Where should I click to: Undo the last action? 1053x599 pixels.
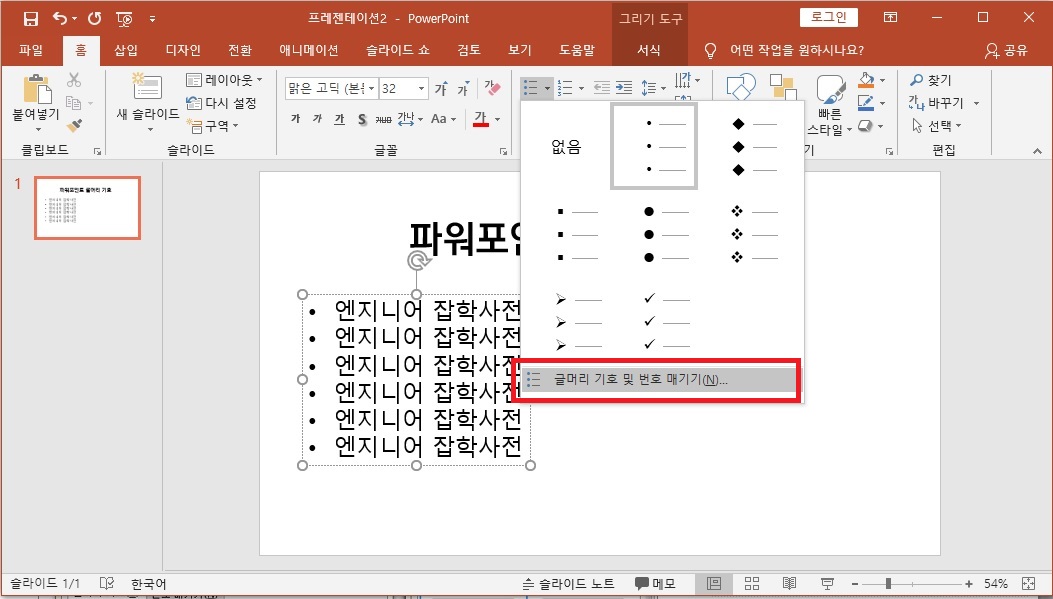[60, 19]
